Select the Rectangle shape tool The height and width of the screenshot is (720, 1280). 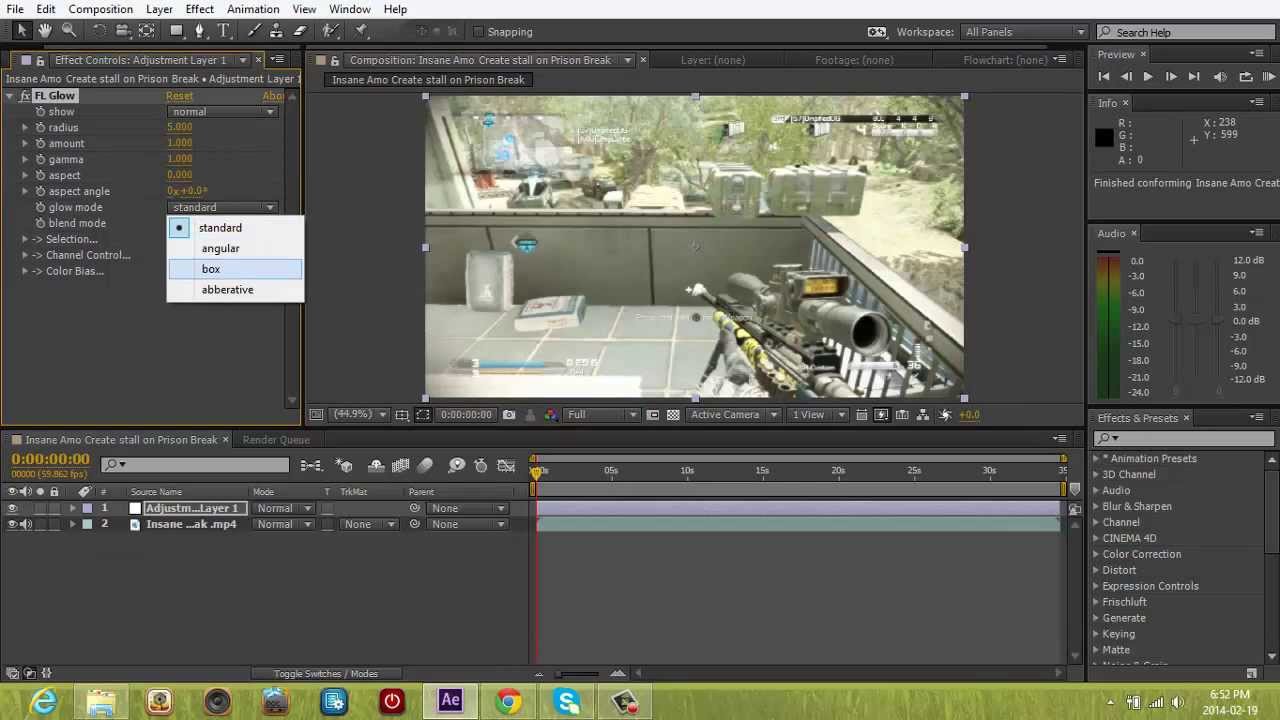coord(176,32)
